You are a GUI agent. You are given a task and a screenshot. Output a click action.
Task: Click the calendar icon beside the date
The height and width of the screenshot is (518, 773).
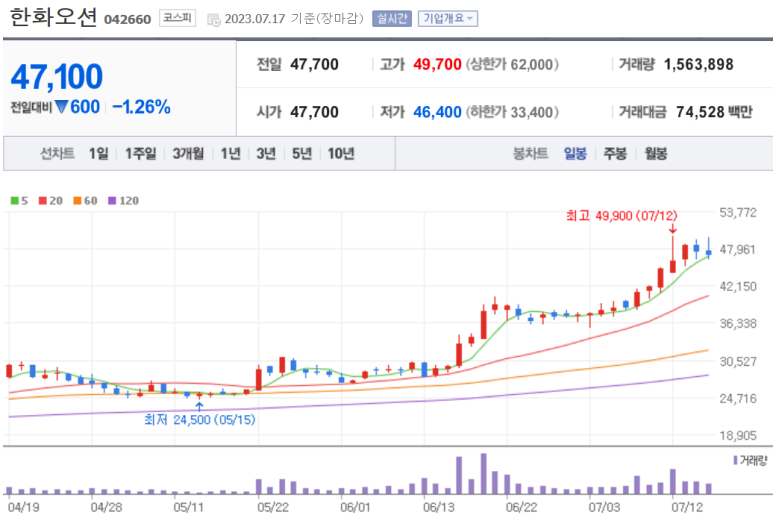(x=214, y=18)
